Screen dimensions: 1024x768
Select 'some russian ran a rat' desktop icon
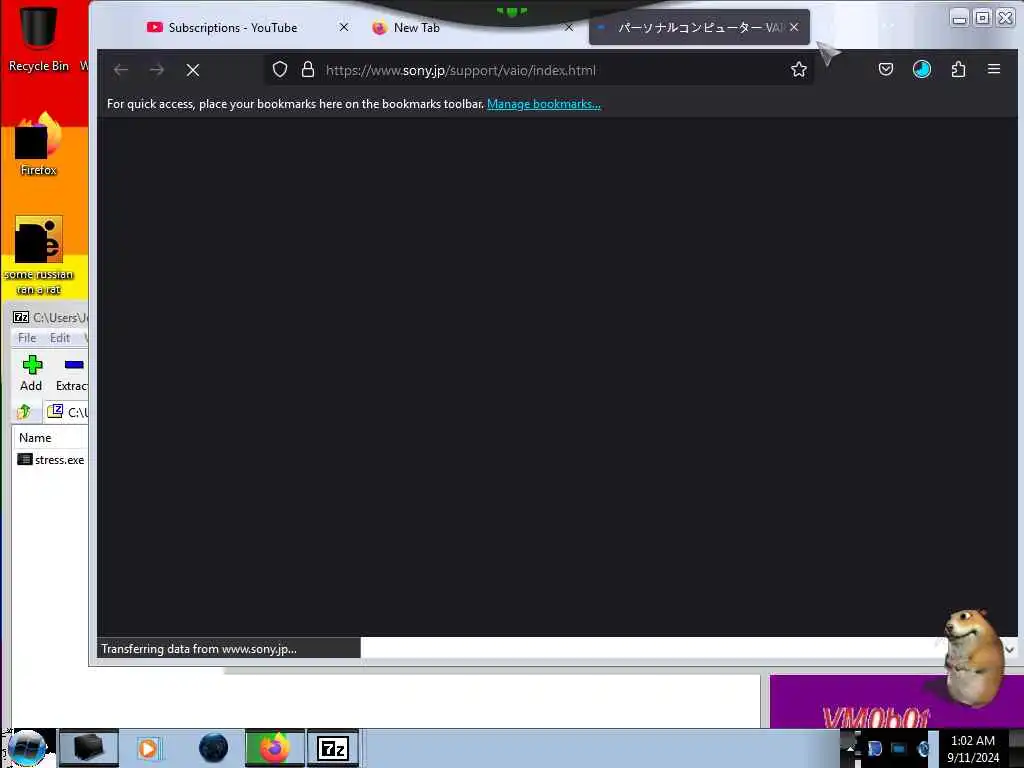[x=38, y=256]
